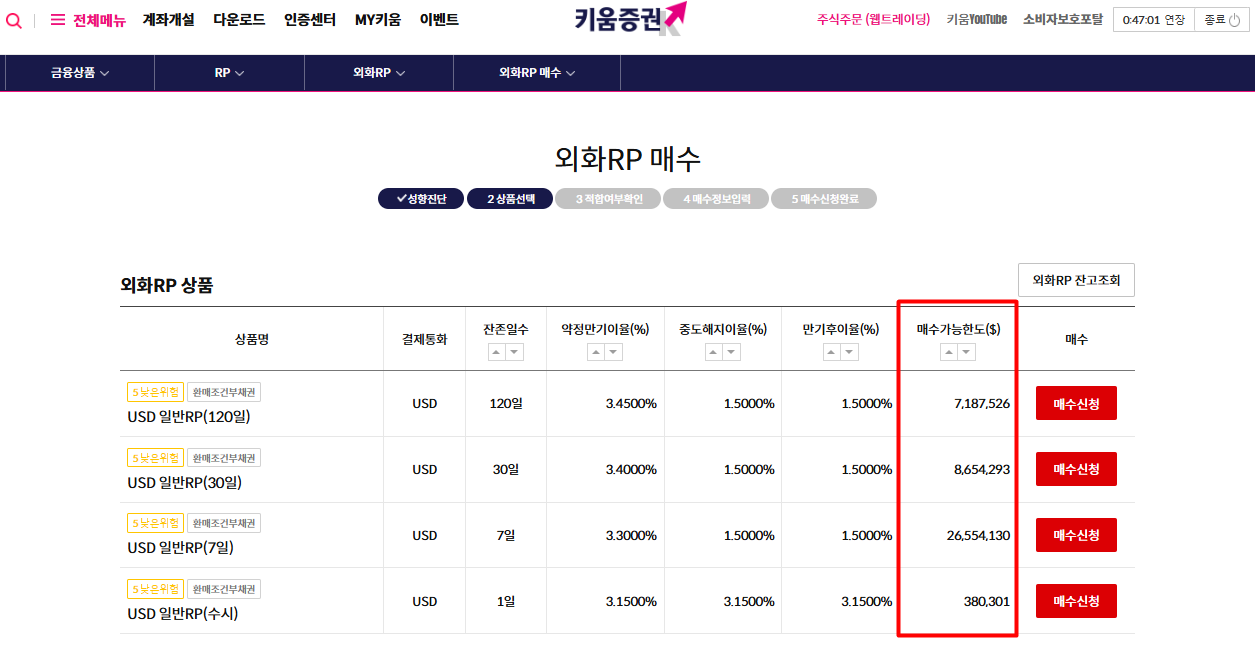Click the power icon on the 종료 button
The height and width of the screenshot is (648, 1255).
[1232, 18]
